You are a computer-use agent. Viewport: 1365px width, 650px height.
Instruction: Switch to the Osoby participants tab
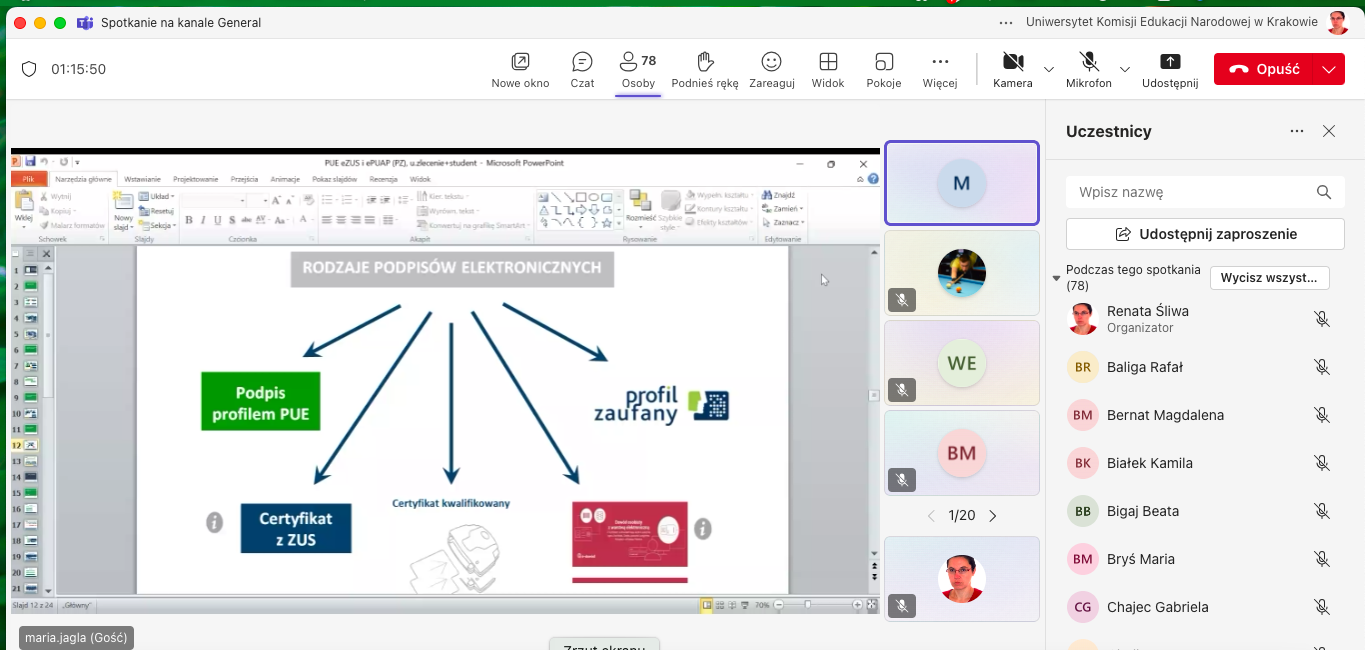638,69
